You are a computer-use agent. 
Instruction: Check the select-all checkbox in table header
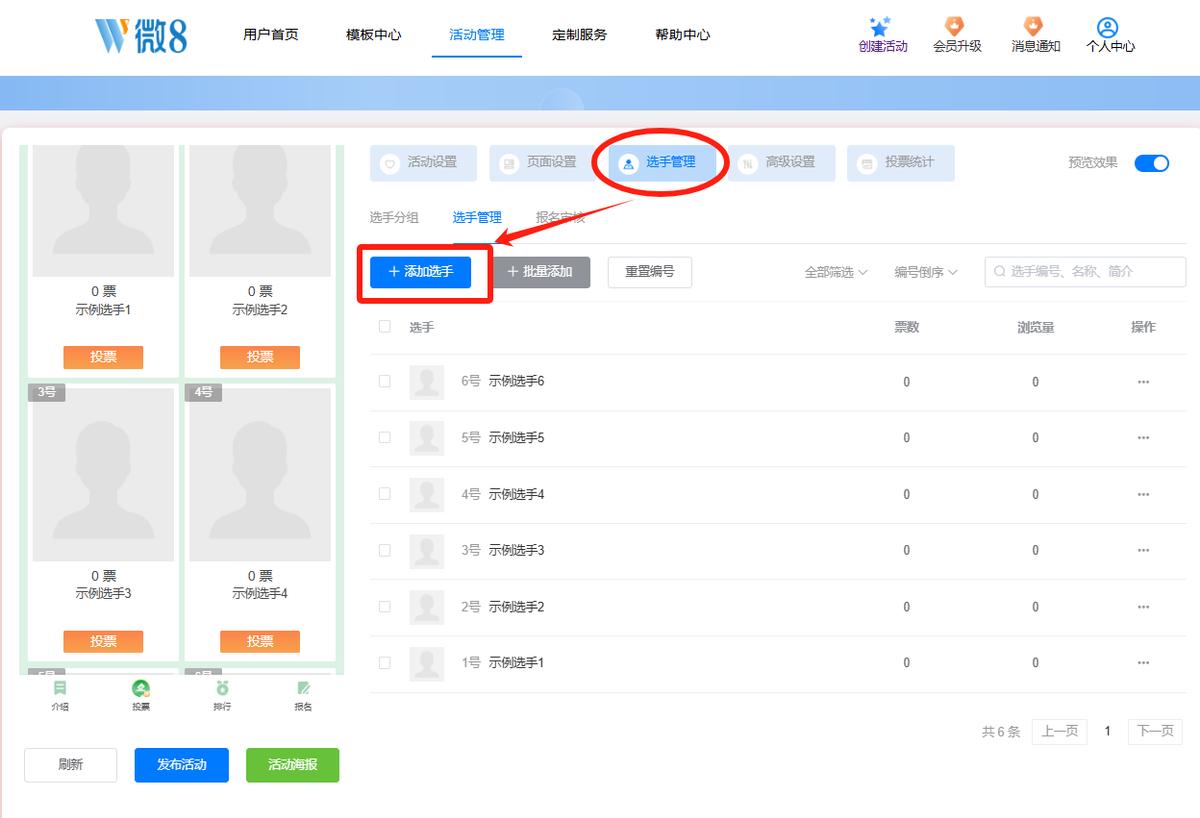(x=385, y=326)
